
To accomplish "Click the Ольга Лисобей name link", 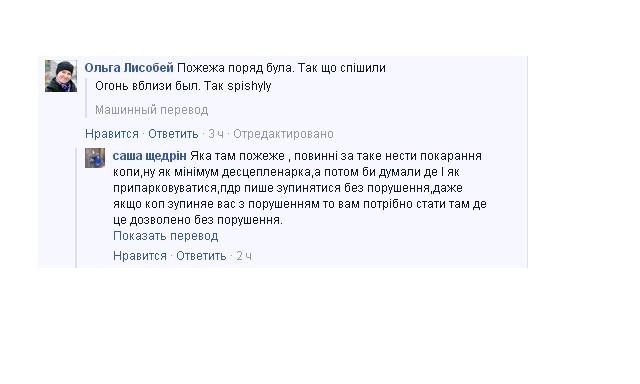I will pyautogui.click(x=129, y=68).
